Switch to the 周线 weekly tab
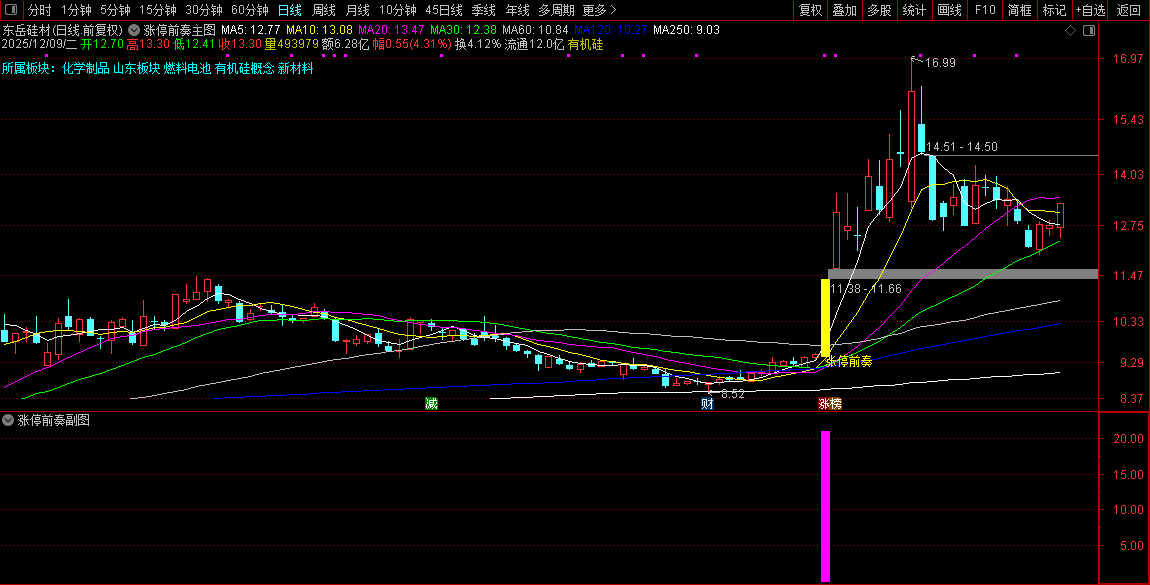1150x585 pixels. tap(323, 10)
